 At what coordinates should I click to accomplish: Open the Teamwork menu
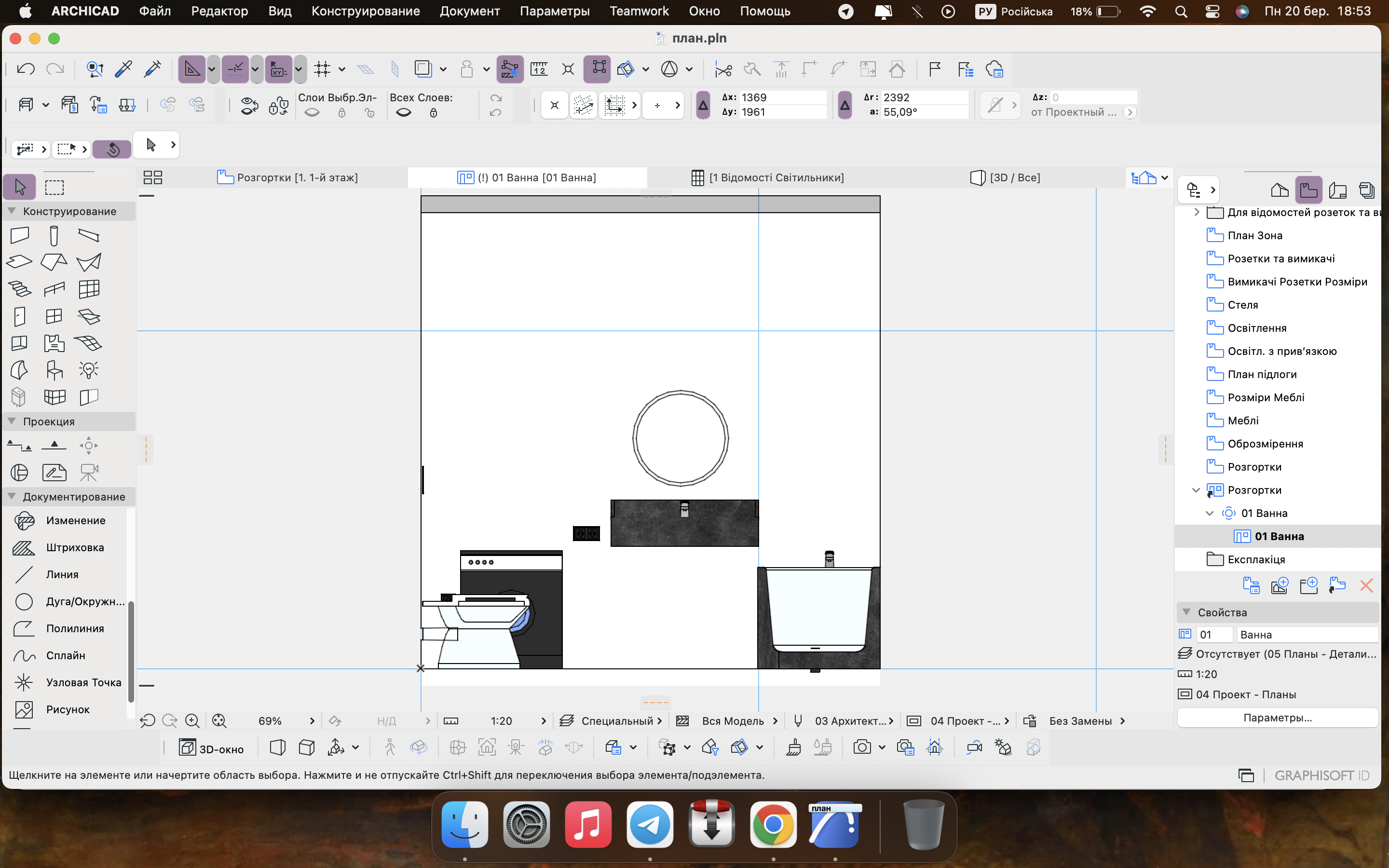click(639, 11)
